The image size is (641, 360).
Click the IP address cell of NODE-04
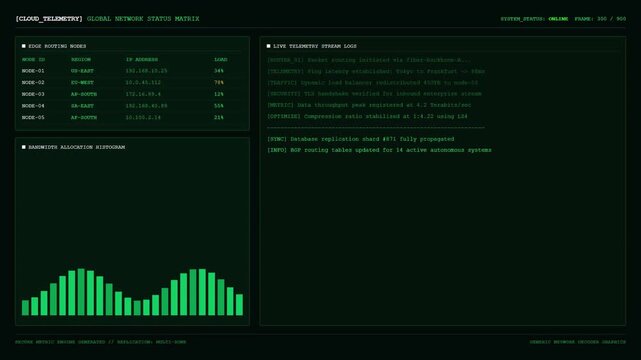click(146, 106)
